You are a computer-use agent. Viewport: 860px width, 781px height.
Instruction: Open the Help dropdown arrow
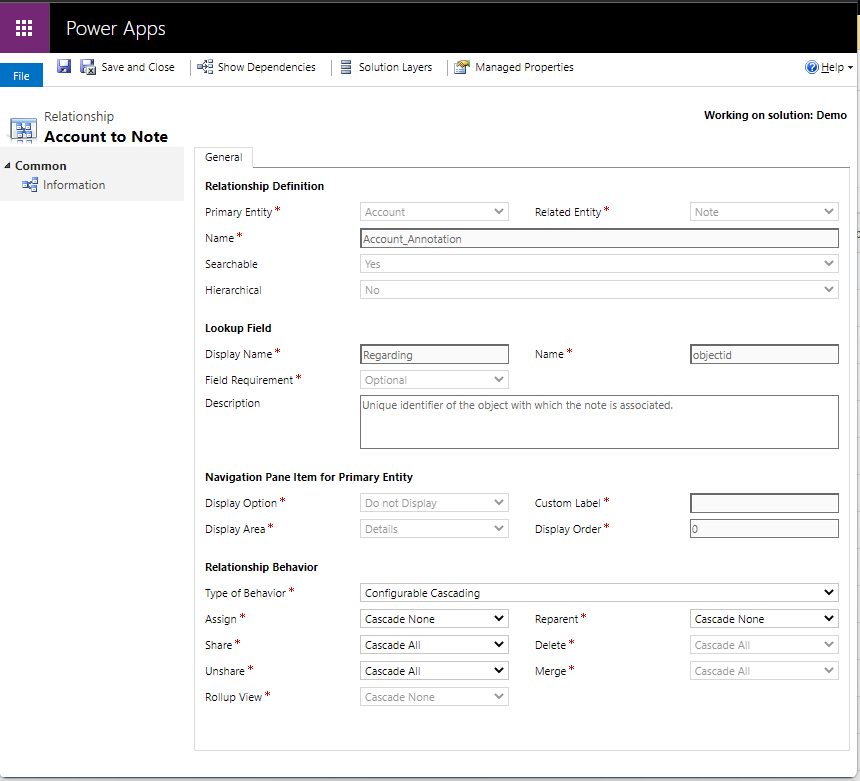point(850,67)
